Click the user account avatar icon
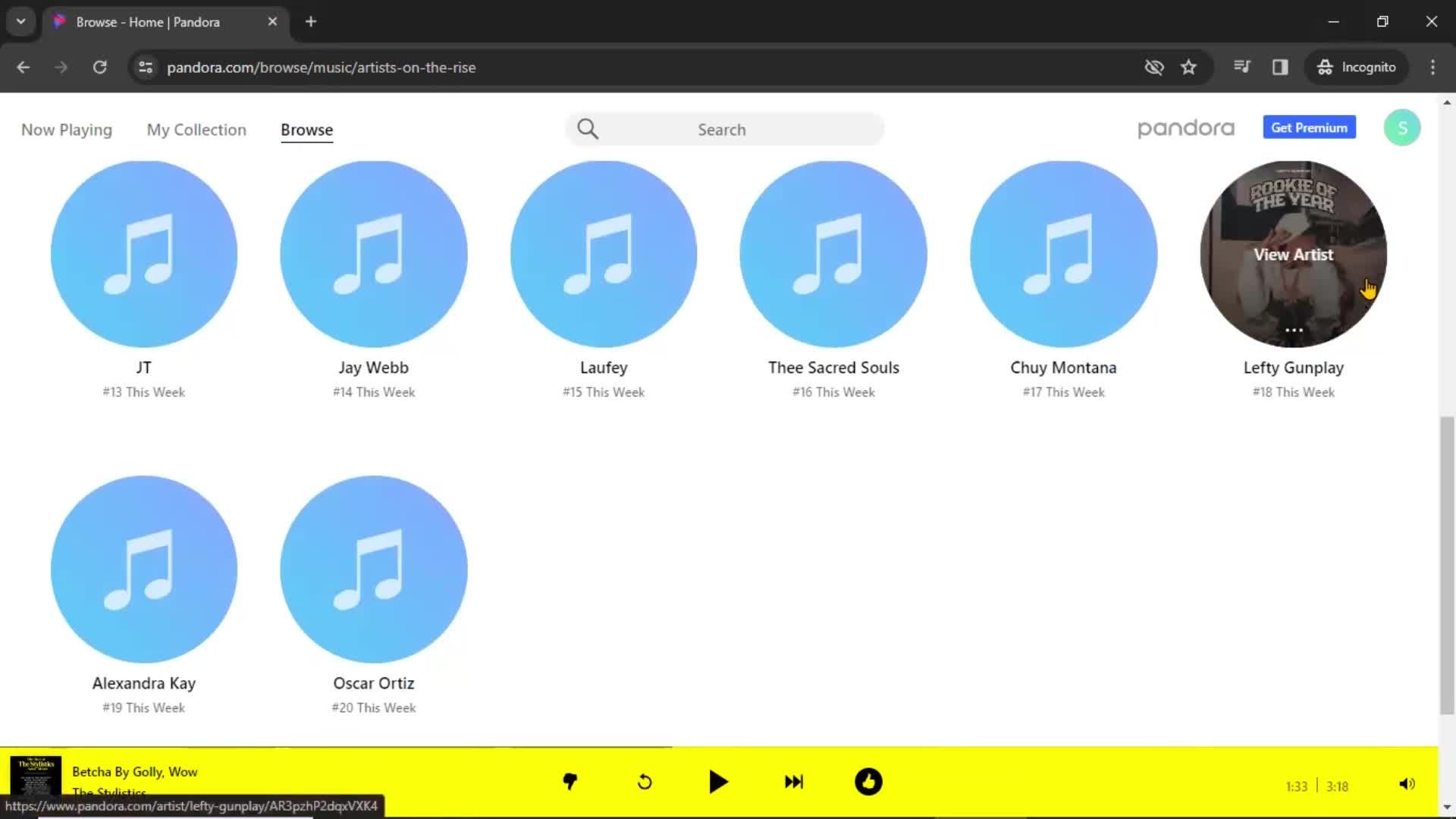 [1401, 128]
